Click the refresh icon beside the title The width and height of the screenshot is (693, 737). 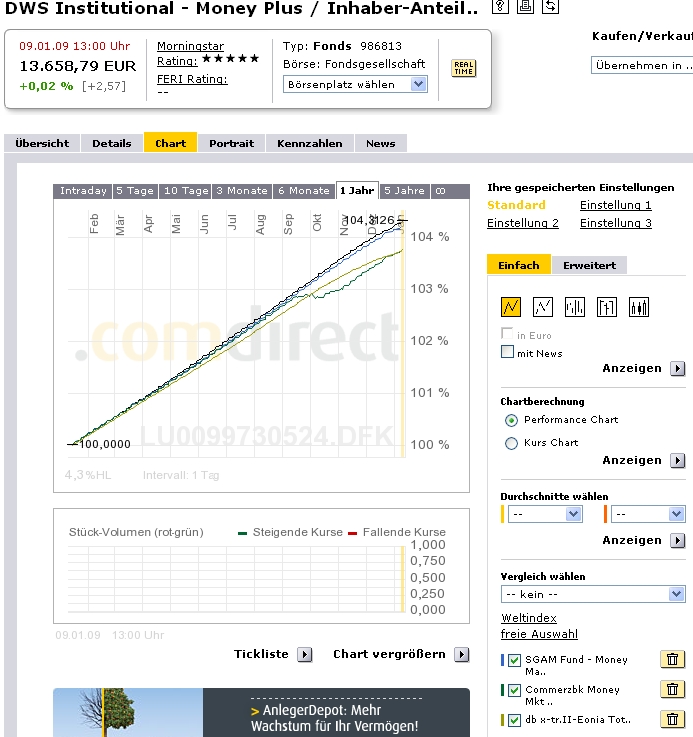tap(550, 6)
